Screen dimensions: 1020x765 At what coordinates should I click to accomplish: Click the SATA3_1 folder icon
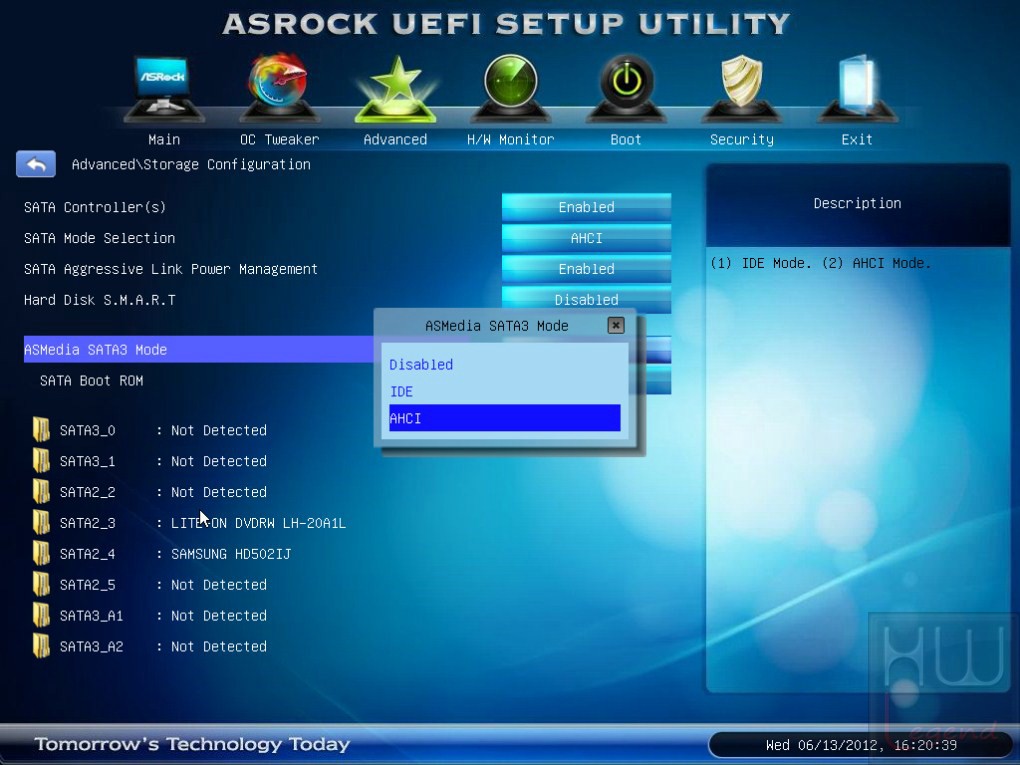coord(41,461)
